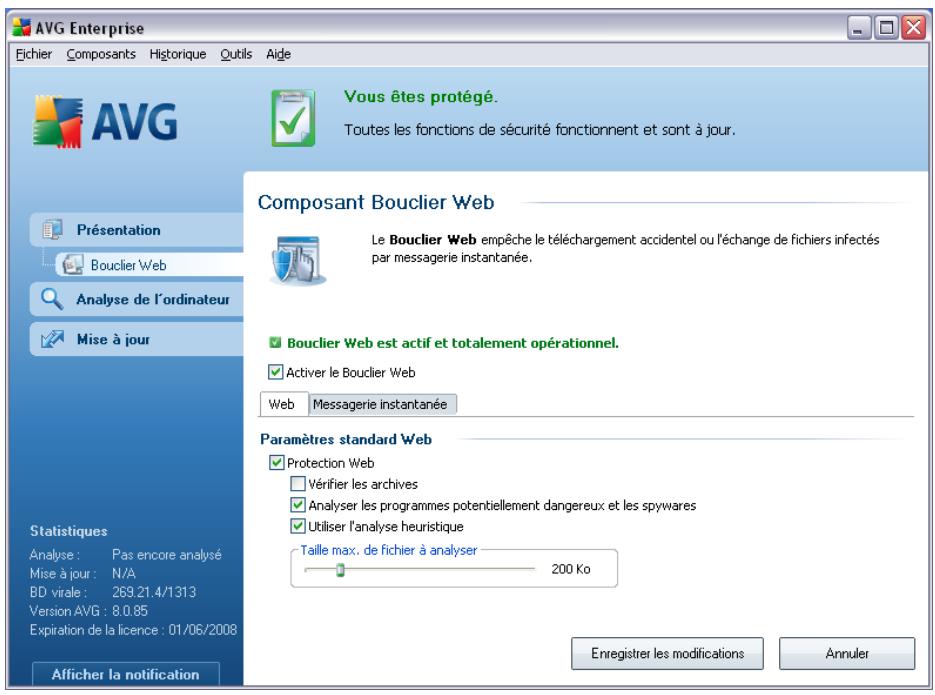Open the Présentation section

coord(137,229)
